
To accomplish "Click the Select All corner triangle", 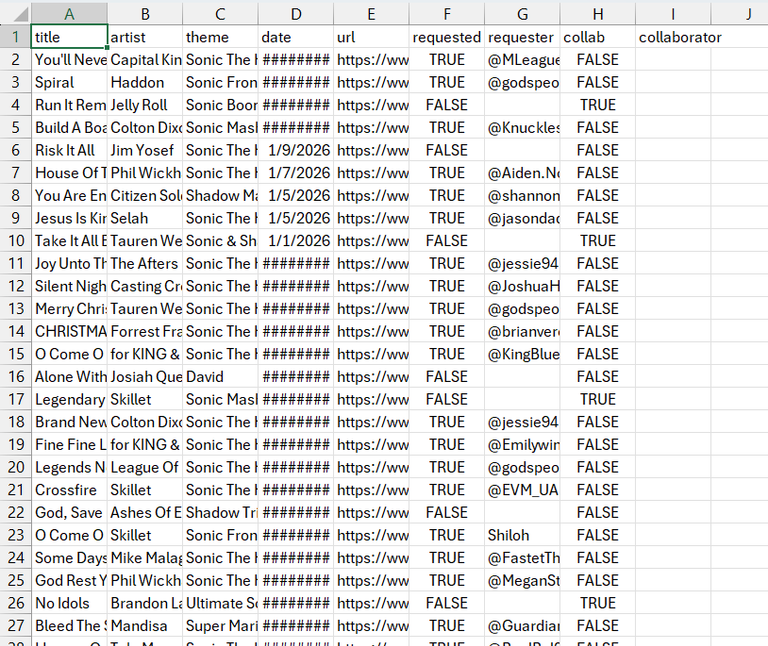I will point(21,14).
